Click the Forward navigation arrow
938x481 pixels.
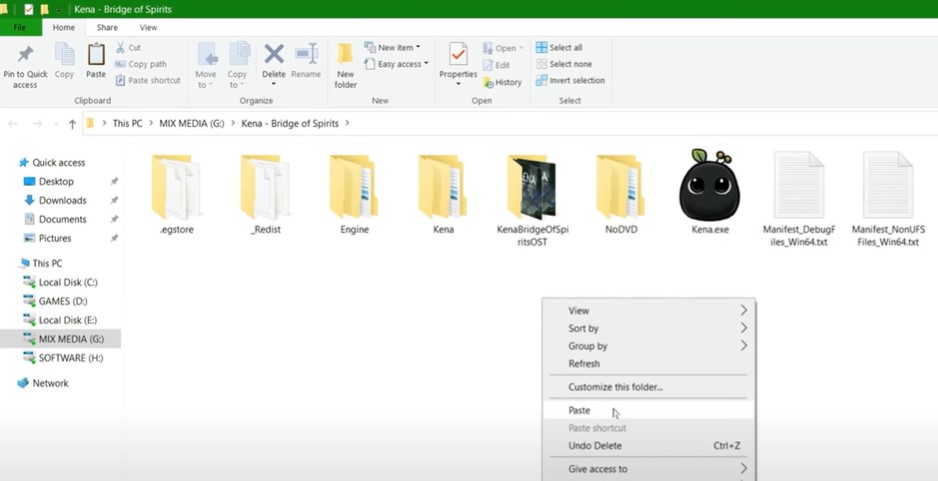[37, 124]
